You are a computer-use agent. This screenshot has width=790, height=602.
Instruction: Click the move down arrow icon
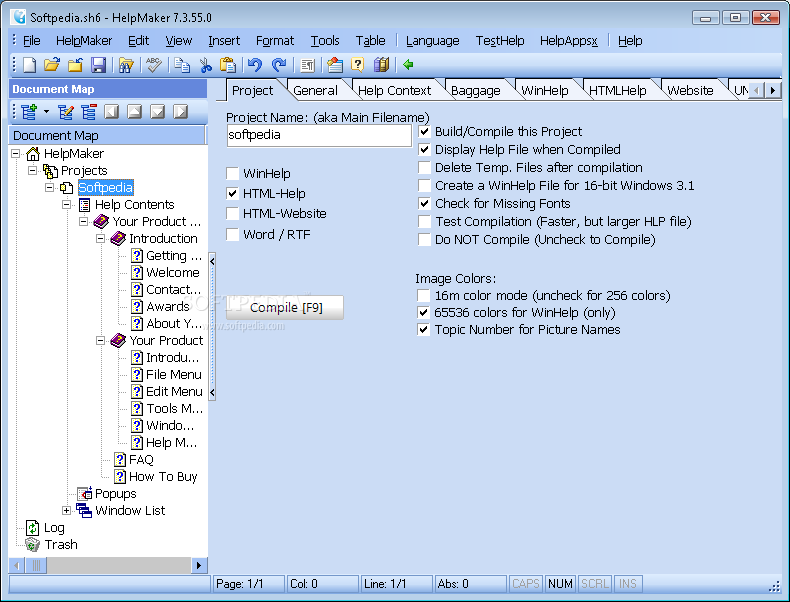(x=158, y=111)
